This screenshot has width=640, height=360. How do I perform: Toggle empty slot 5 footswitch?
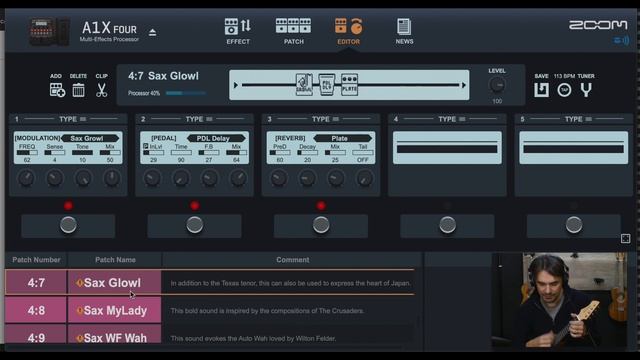tap(574, 225)
